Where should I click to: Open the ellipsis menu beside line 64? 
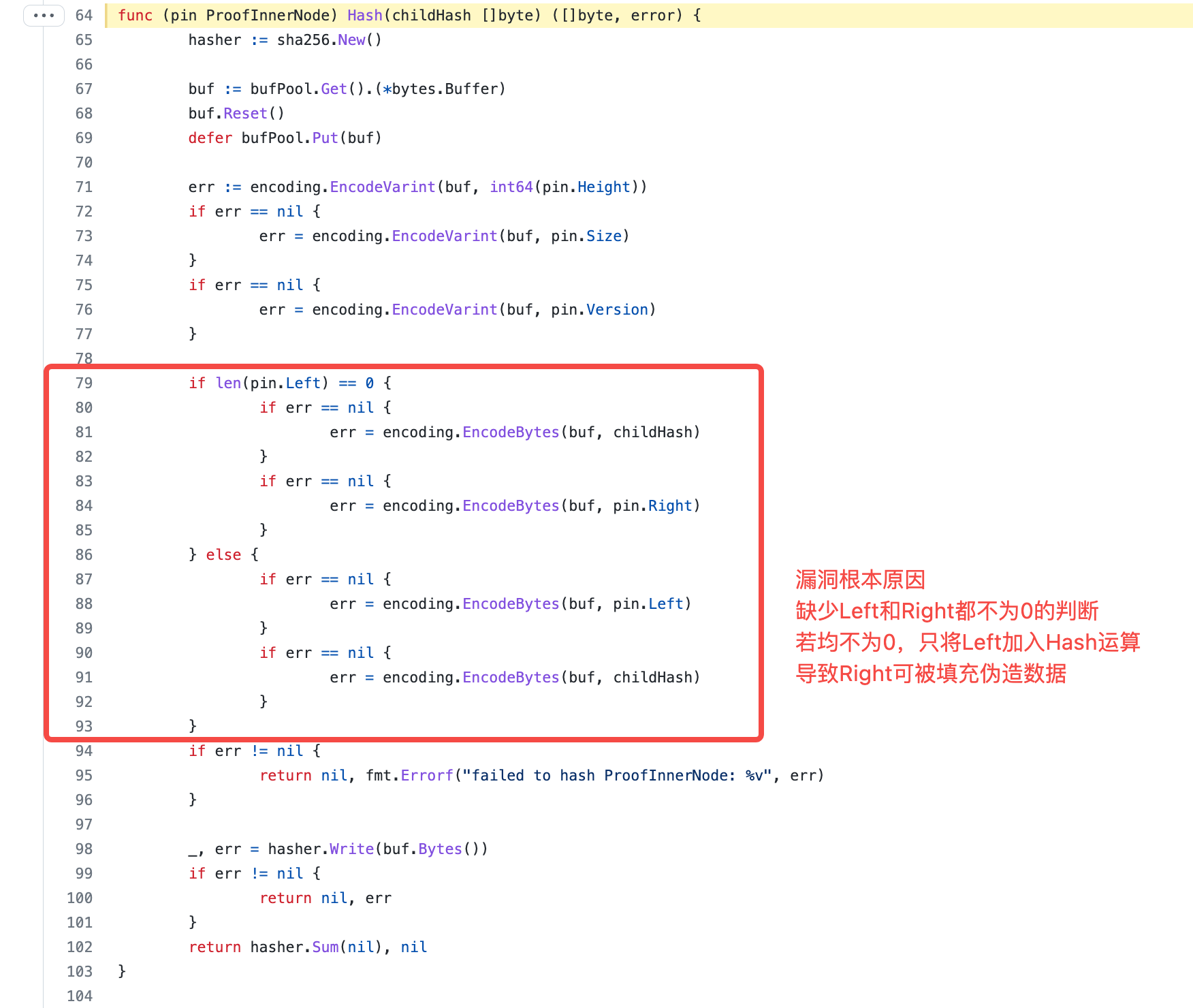44,15
